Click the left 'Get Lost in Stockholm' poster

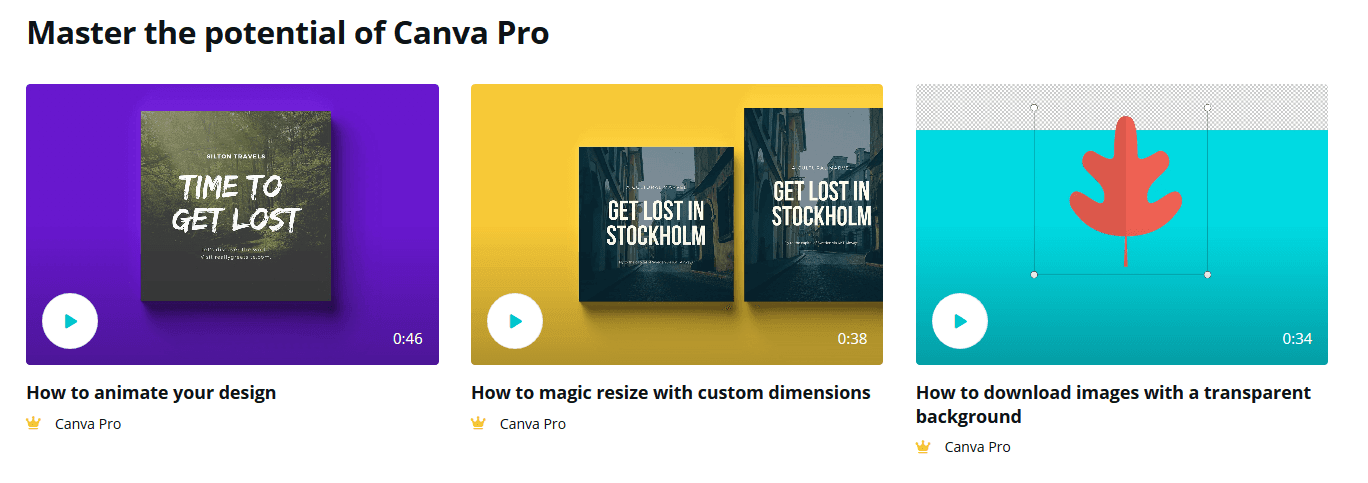click(x=657, y=224)
